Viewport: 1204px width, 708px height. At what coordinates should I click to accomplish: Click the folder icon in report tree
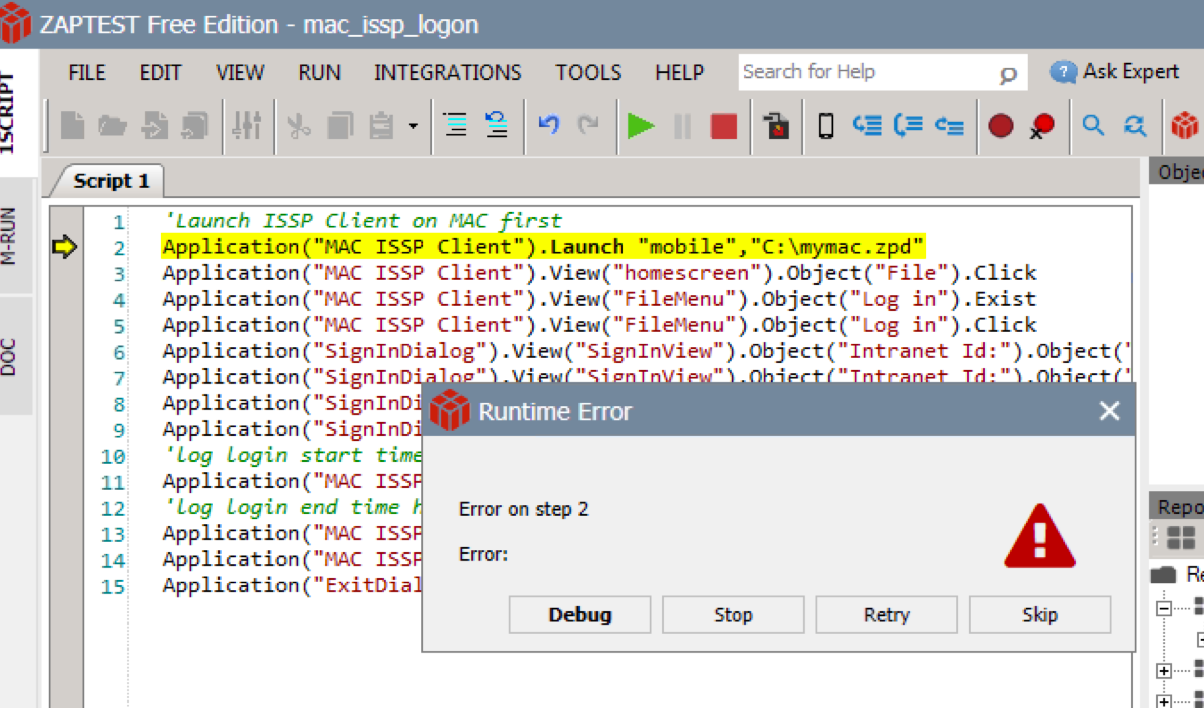click(1163, 575)
